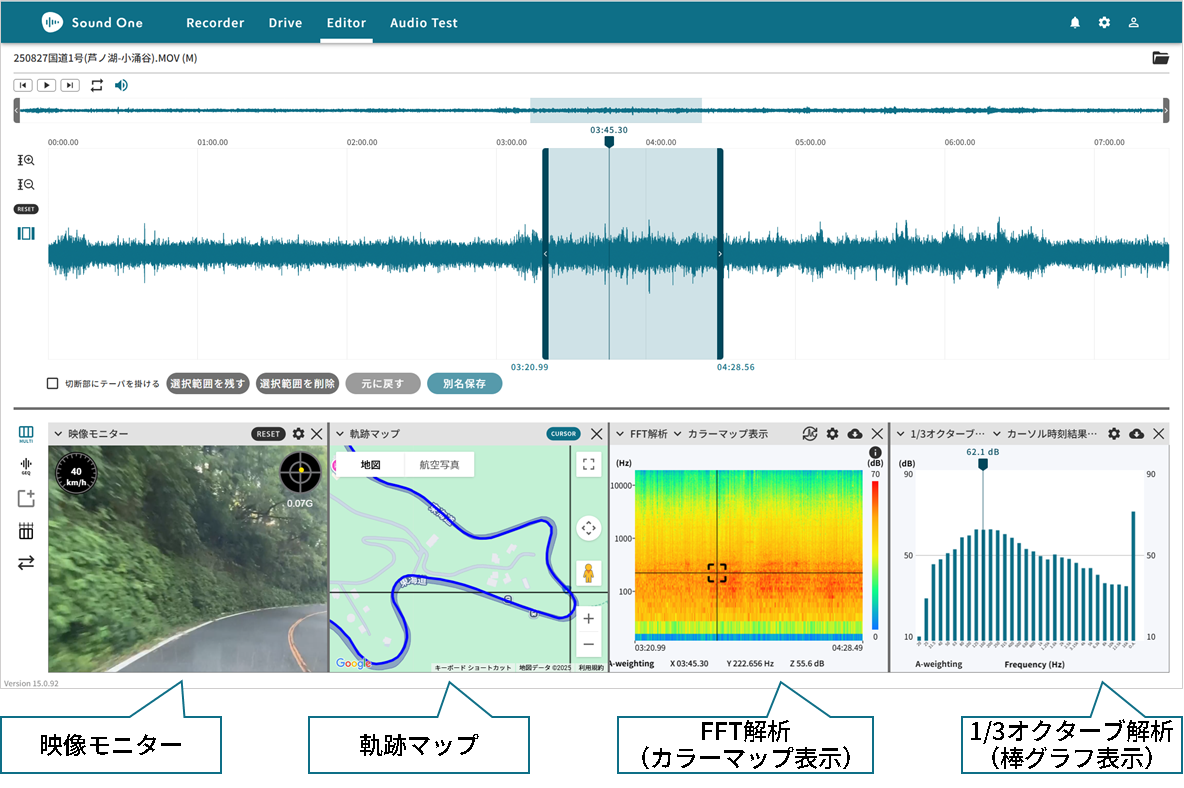Click the 03:45.30 playback cursor marker
Viewport: 1184px width, 788px height.
609,141
